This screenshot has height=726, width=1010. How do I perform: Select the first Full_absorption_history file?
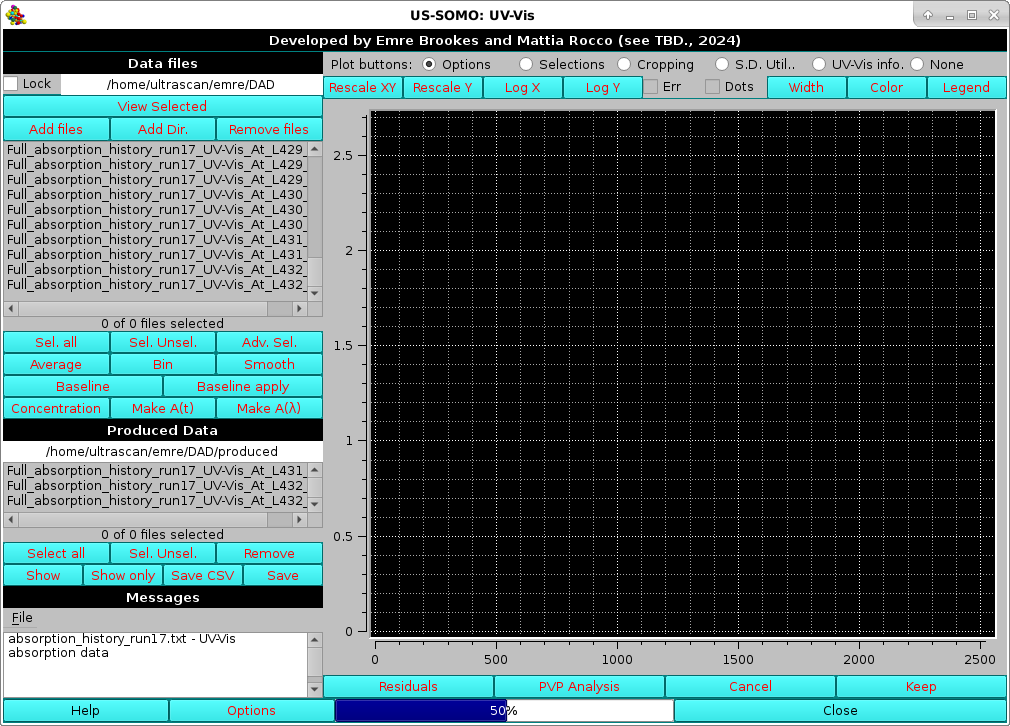[x=150, y=152]
